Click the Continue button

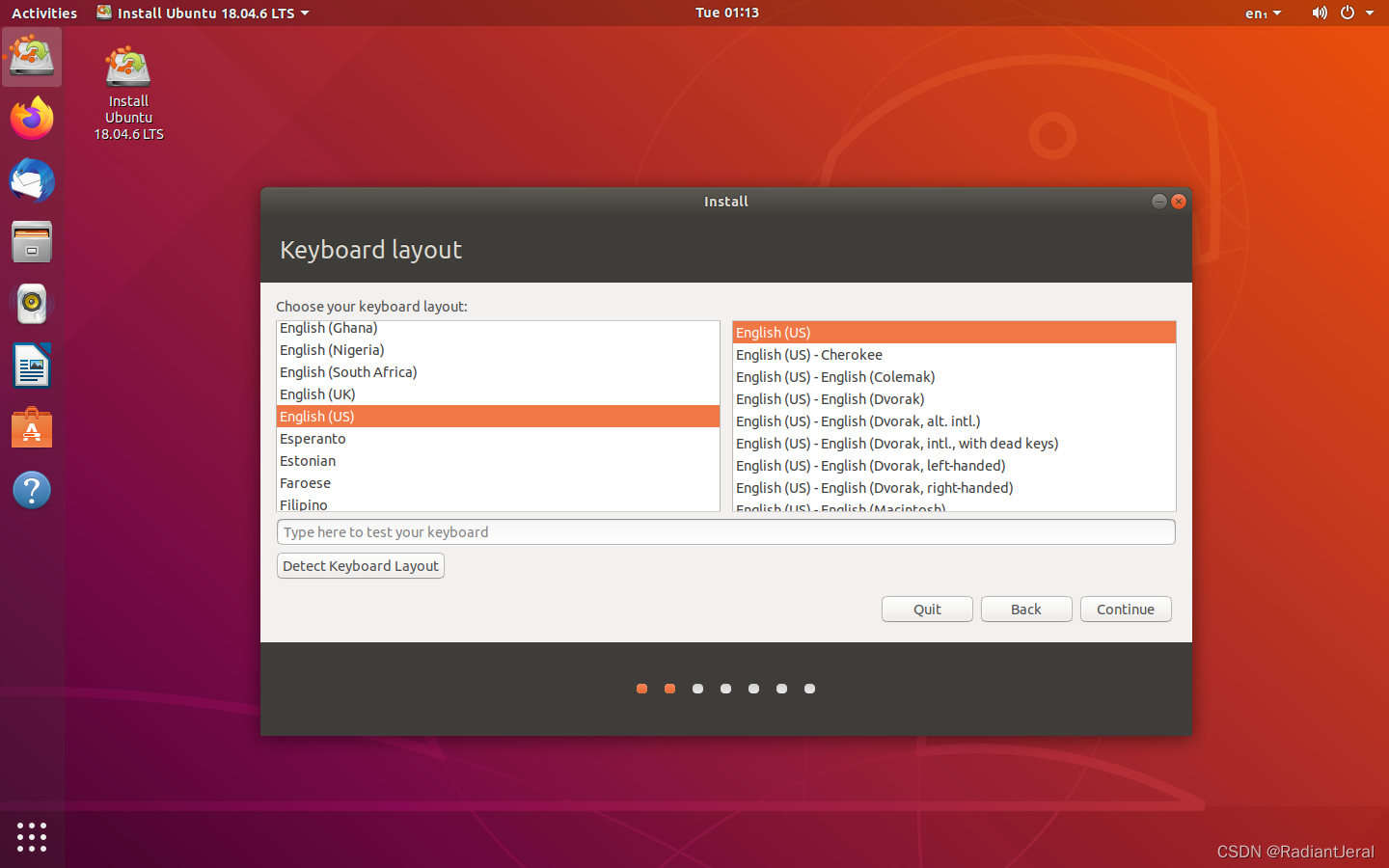click(1126, 610)
